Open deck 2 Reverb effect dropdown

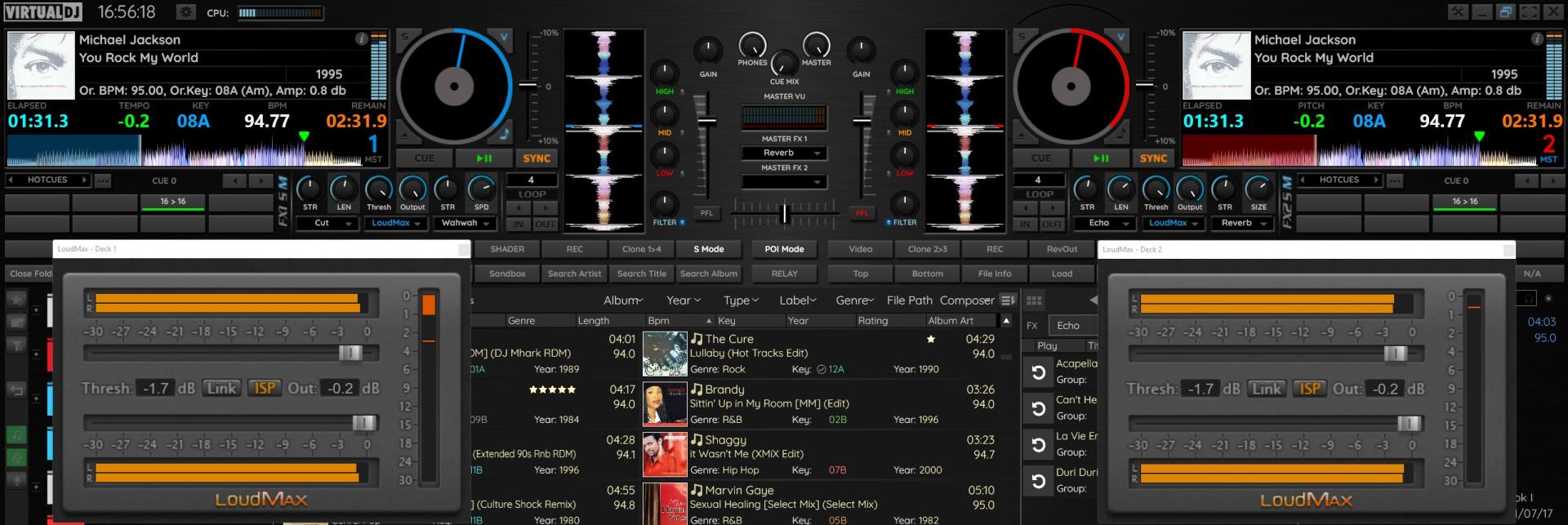(1242, 223)
